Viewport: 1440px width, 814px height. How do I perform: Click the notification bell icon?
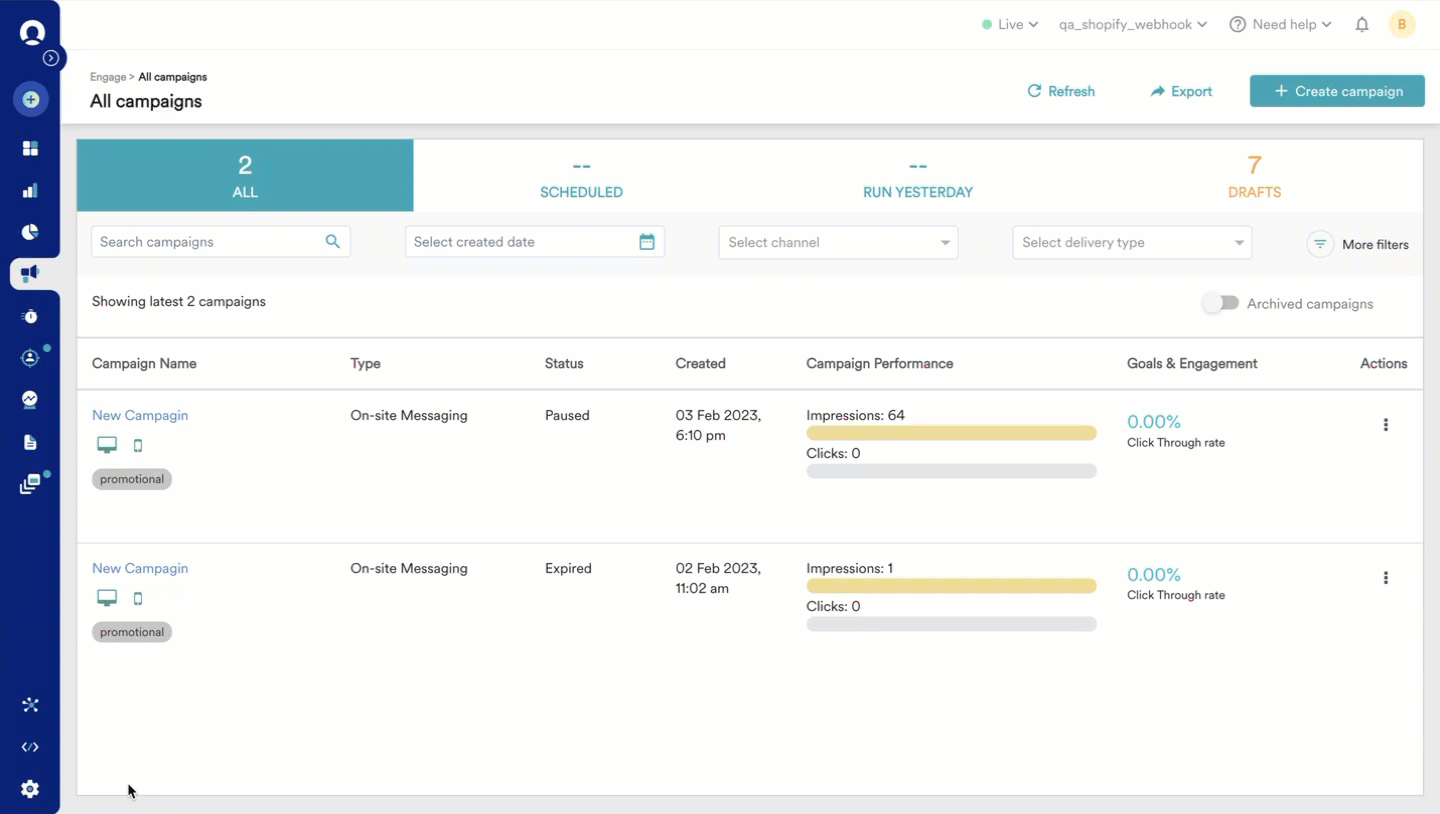pyautogui.click(x=1361, y=25)
